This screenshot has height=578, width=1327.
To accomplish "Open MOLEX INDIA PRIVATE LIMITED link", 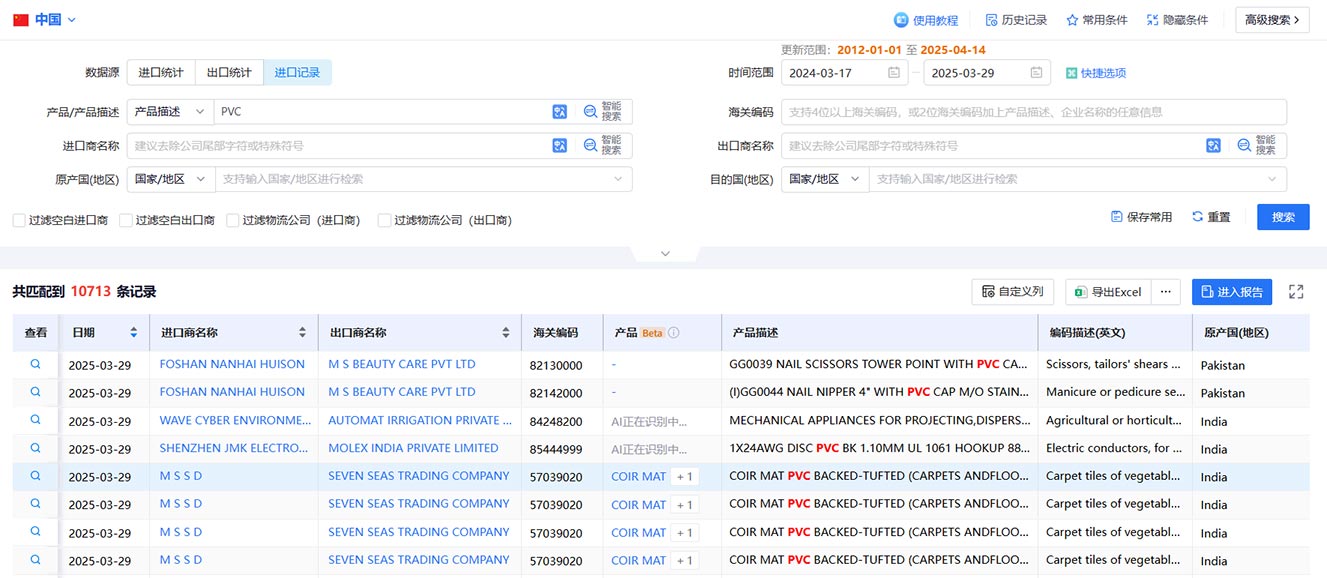I will click(413, 448).
